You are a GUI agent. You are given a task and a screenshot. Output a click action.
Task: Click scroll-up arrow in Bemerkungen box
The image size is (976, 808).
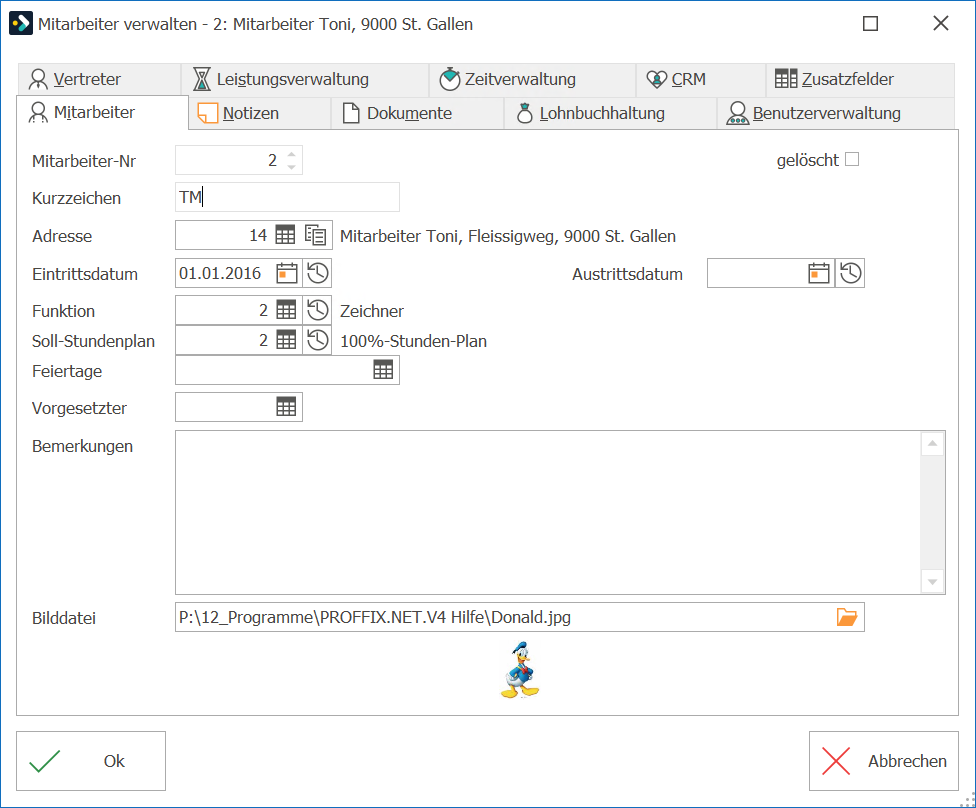(932, 444)
